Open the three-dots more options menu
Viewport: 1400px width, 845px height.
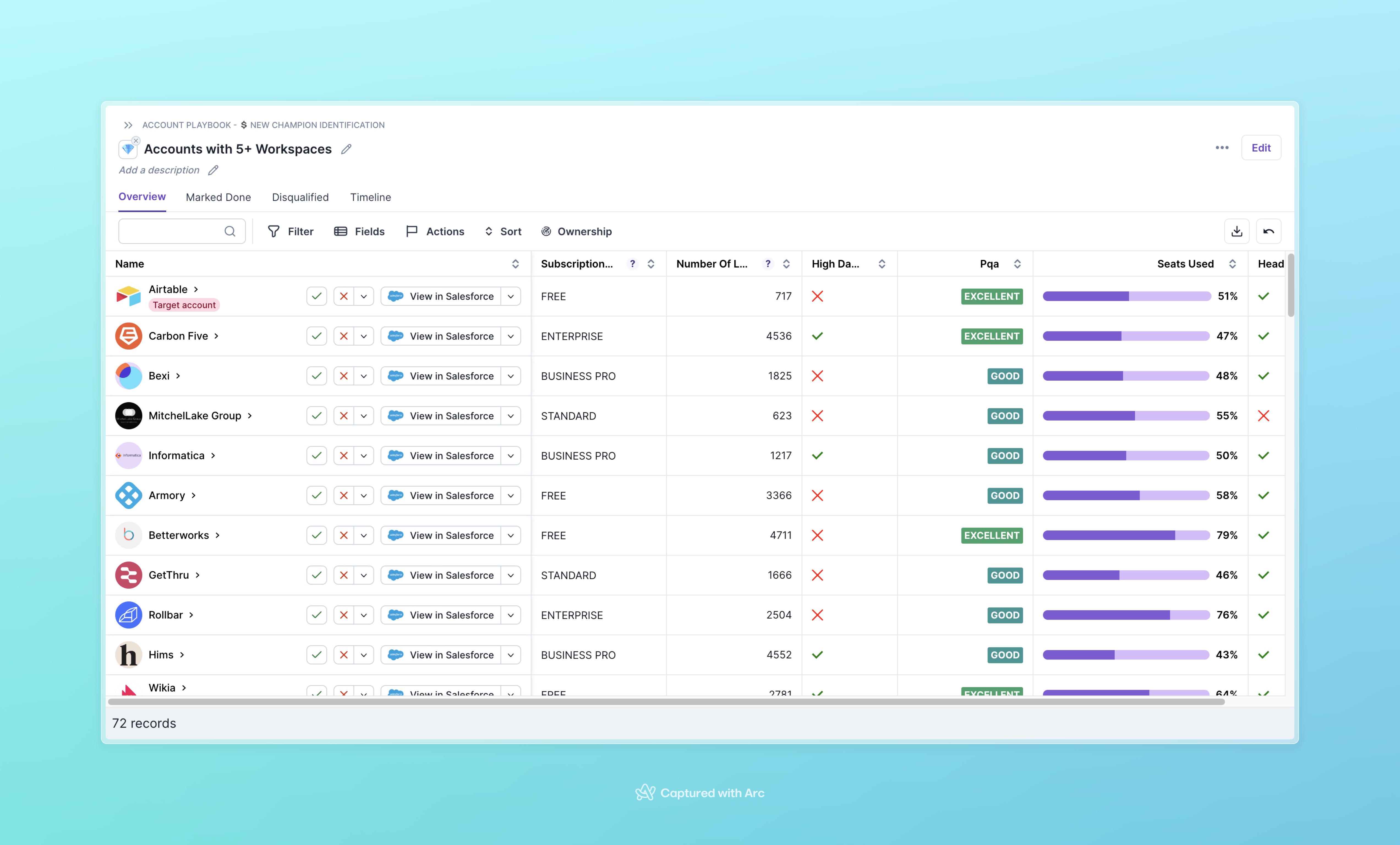click(x=1222, y=148)
